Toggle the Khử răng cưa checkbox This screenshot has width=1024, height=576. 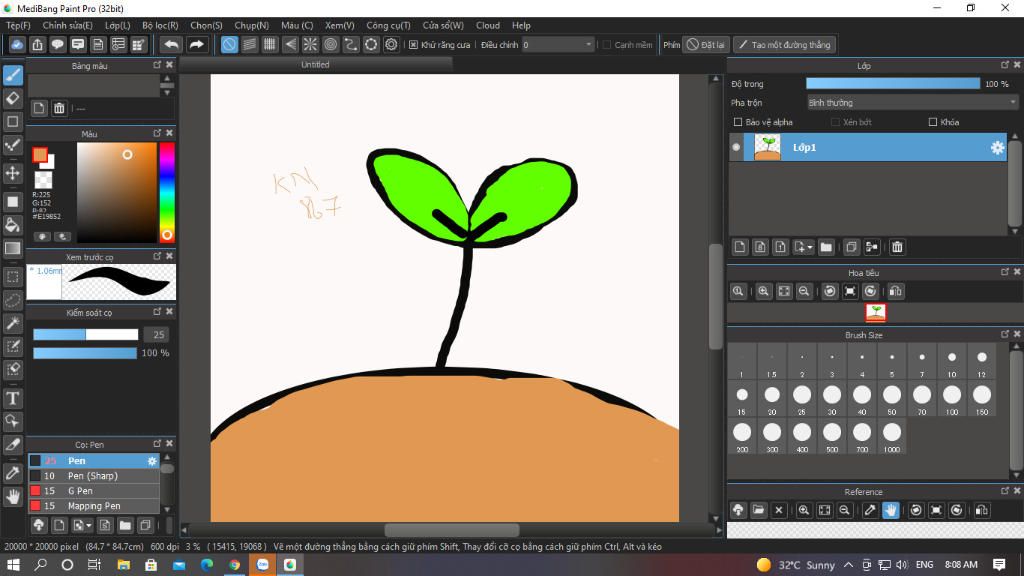click(x=413, y=44)
